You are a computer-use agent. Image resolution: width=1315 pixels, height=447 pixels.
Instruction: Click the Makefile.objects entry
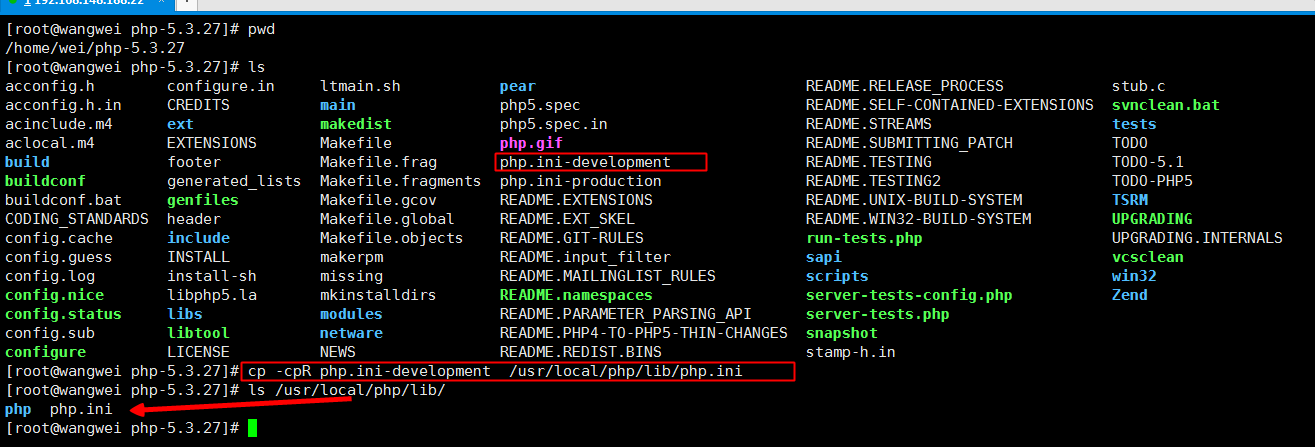[392, 238]
